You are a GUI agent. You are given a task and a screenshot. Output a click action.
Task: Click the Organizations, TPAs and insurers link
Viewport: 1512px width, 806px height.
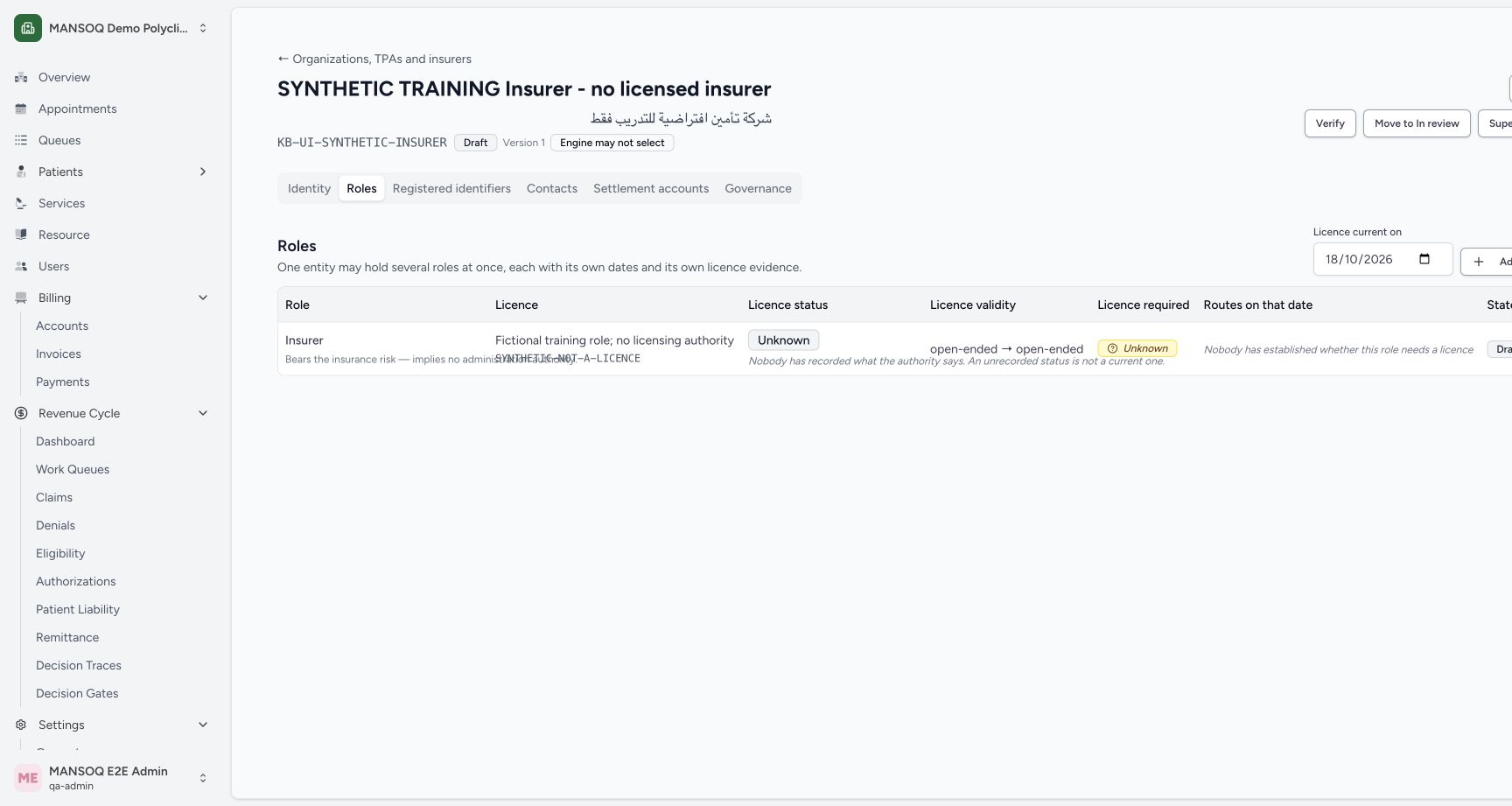coord(374,59)
